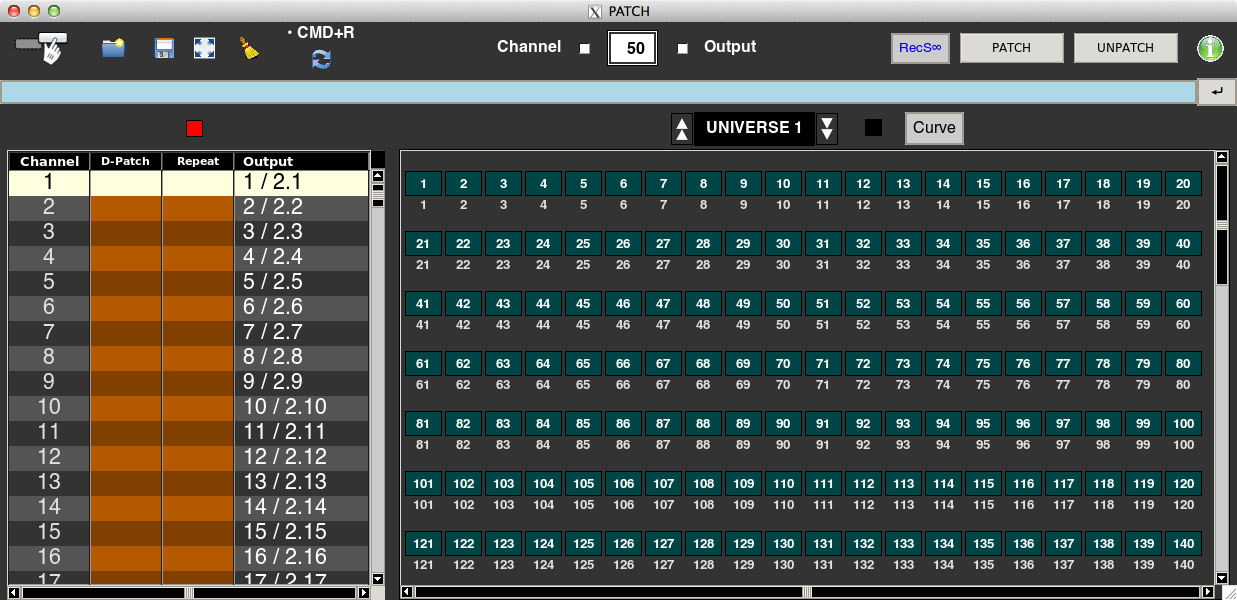Toggle black square next to Curve

pyautogui.click(x=873, y=128)
